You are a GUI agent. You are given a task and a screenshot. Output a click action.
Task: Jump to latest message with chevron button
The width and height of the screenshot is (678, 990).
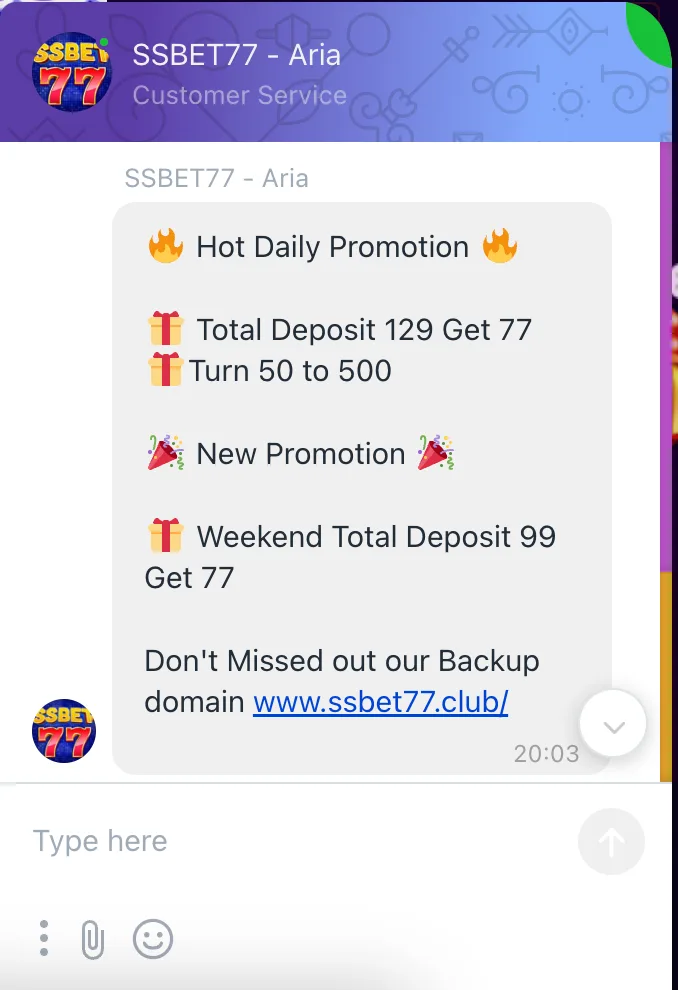click(x=613, y=724)
